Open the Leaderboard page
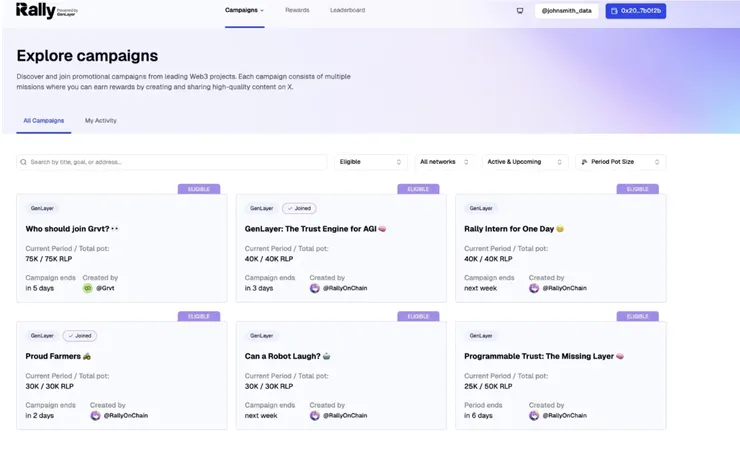Screen dimensions: 740x450 [347, 10]
